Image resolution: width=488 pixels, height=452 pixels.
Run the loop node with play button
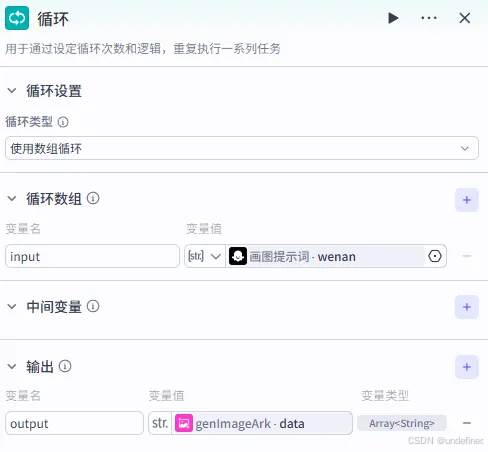click(x=393, y=18)
